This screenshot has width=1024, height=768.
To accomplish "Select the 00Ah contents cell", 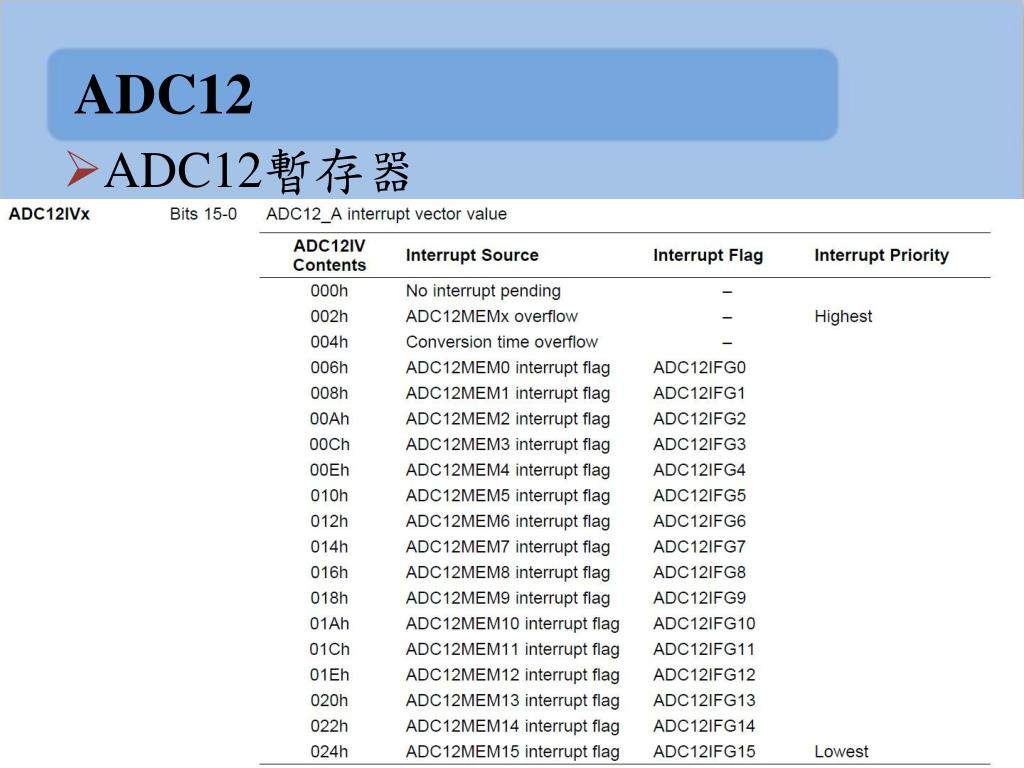I will tap(329, 419).
